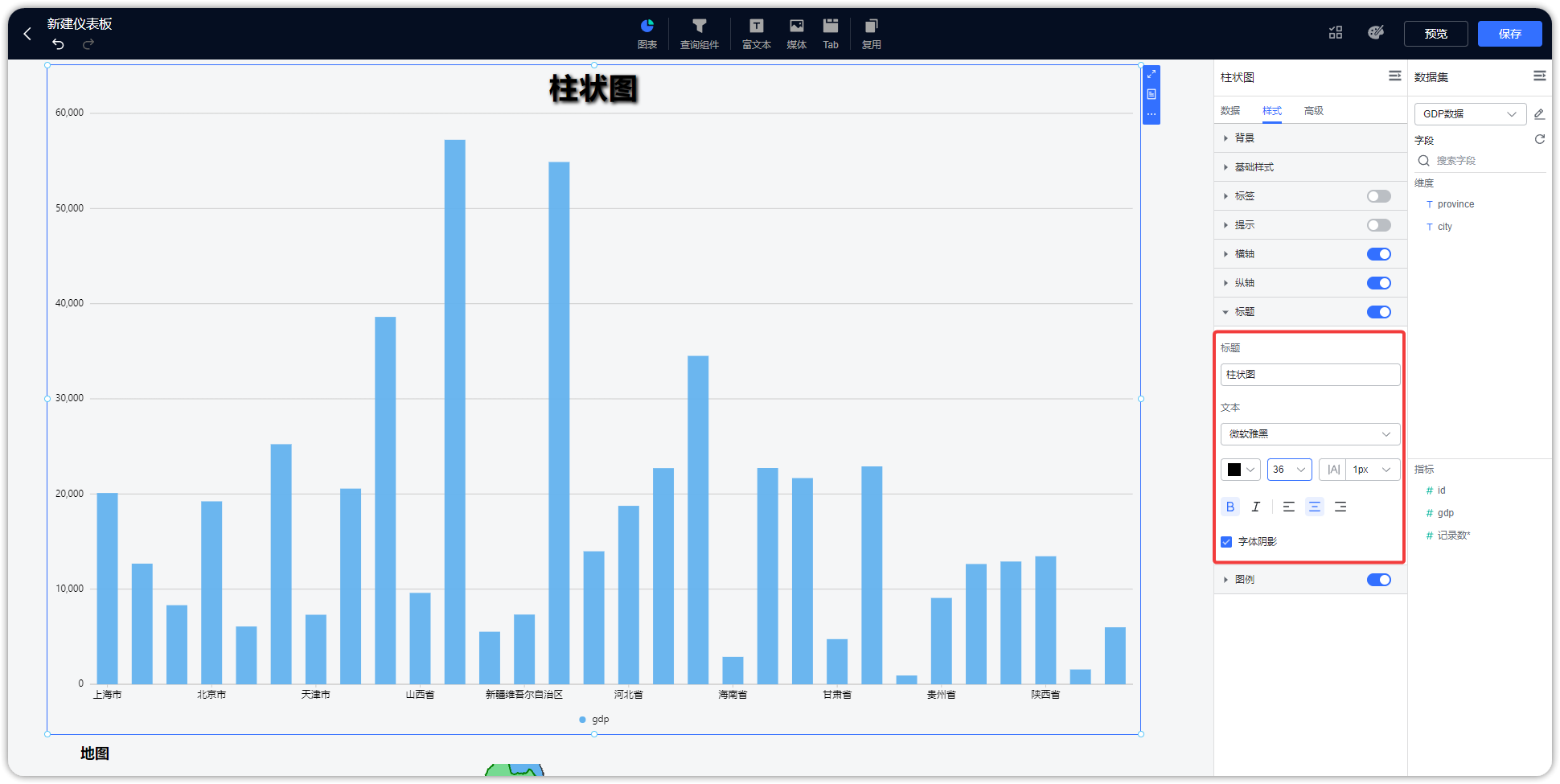1560x784 pixels.
Task: Disable the 横轴 x-axis switch
Action: [x=1379, y=254]
